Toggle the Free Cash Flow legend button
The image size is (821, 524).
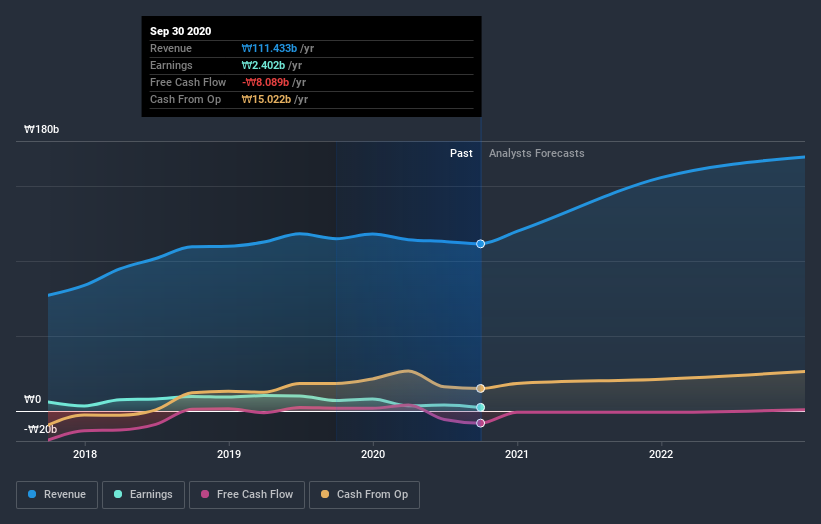coord(247,495)
